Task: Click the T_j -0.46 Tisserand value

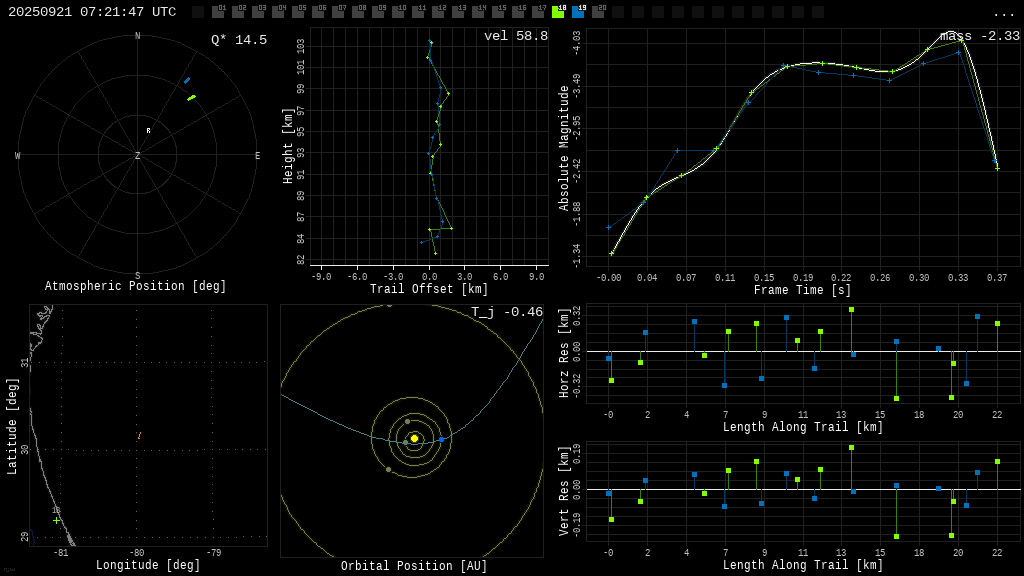Action: [x=507, y=312]
